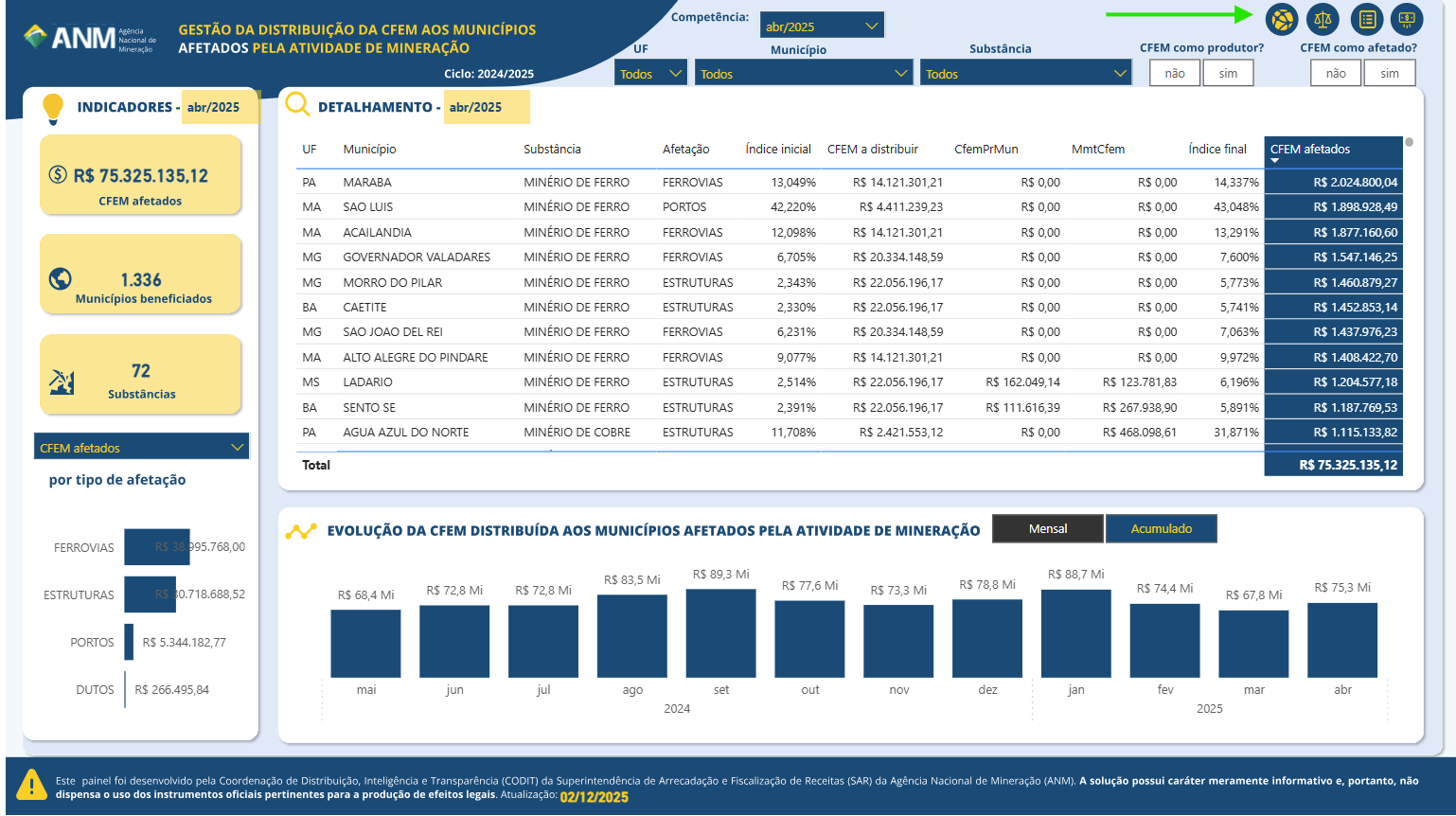Open the Competência abr/2025 dropdown

coord(821,27)
